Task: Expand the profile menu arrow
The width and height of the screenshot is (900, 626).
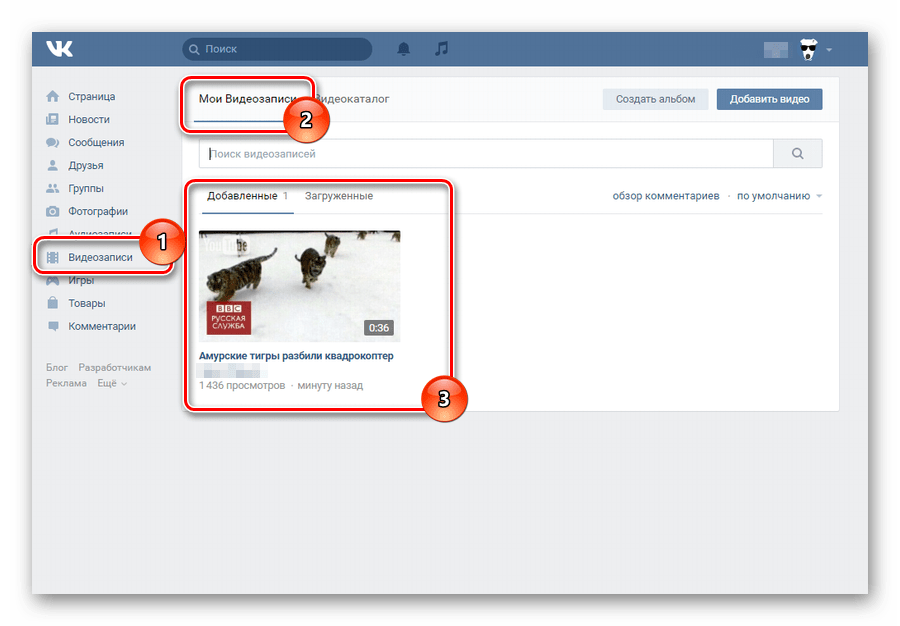Action: (x=829, y=50)
